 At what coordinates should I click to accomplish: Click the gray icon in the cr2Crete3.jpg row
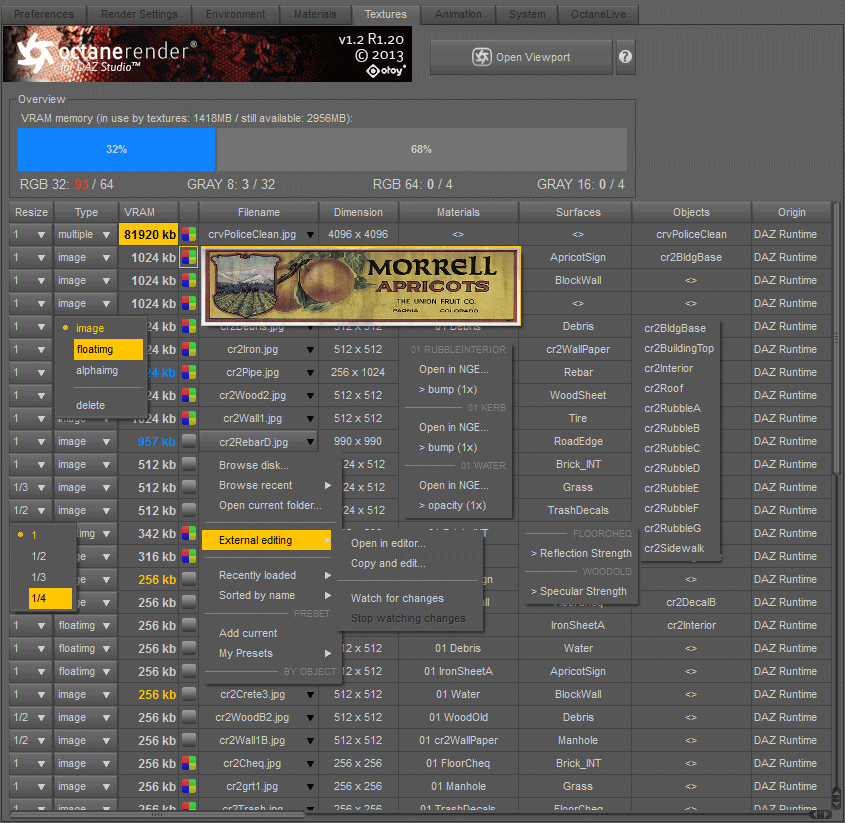point(189,694)
